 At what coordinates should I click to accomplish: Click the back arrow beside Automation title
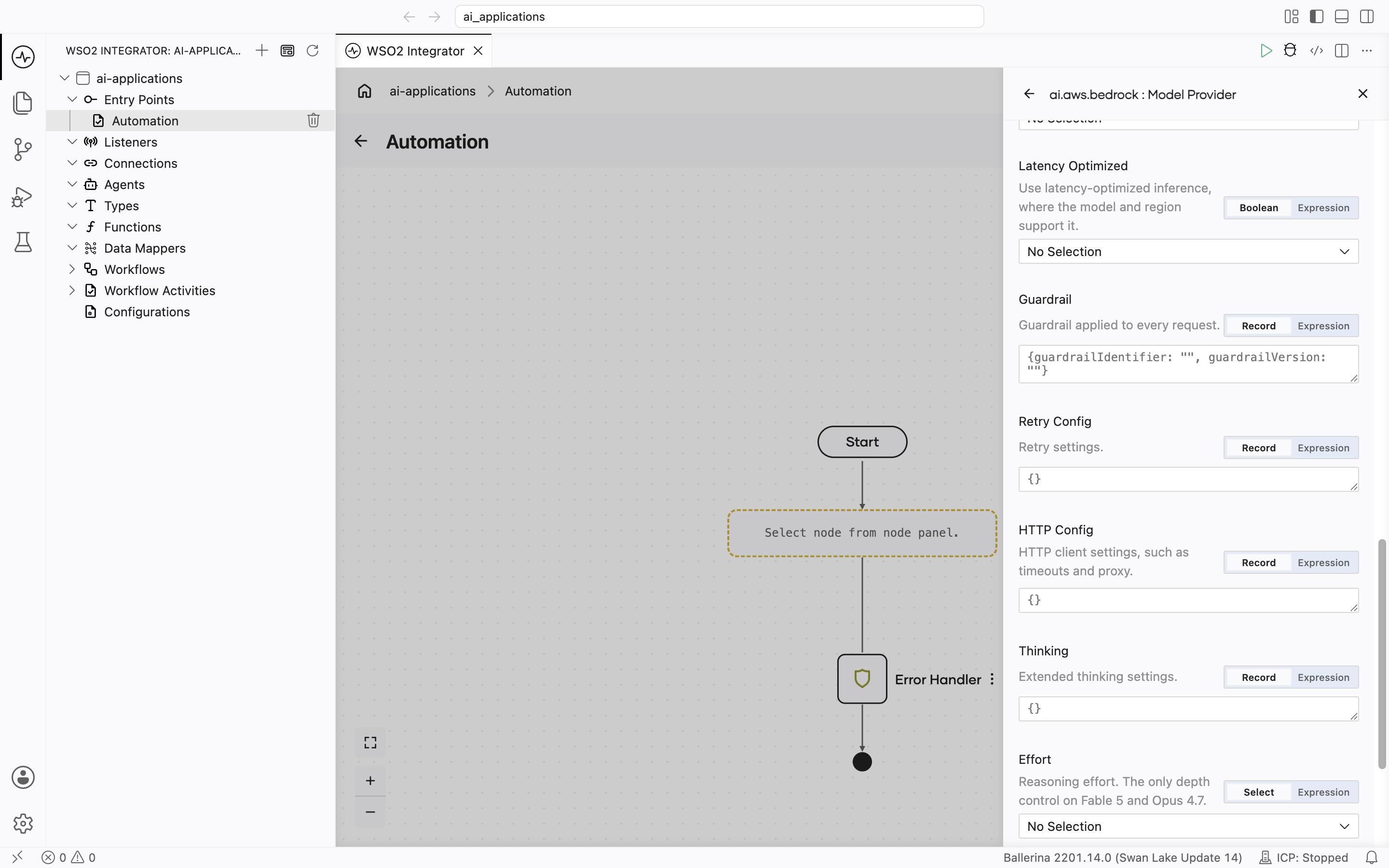coord(360,141)
